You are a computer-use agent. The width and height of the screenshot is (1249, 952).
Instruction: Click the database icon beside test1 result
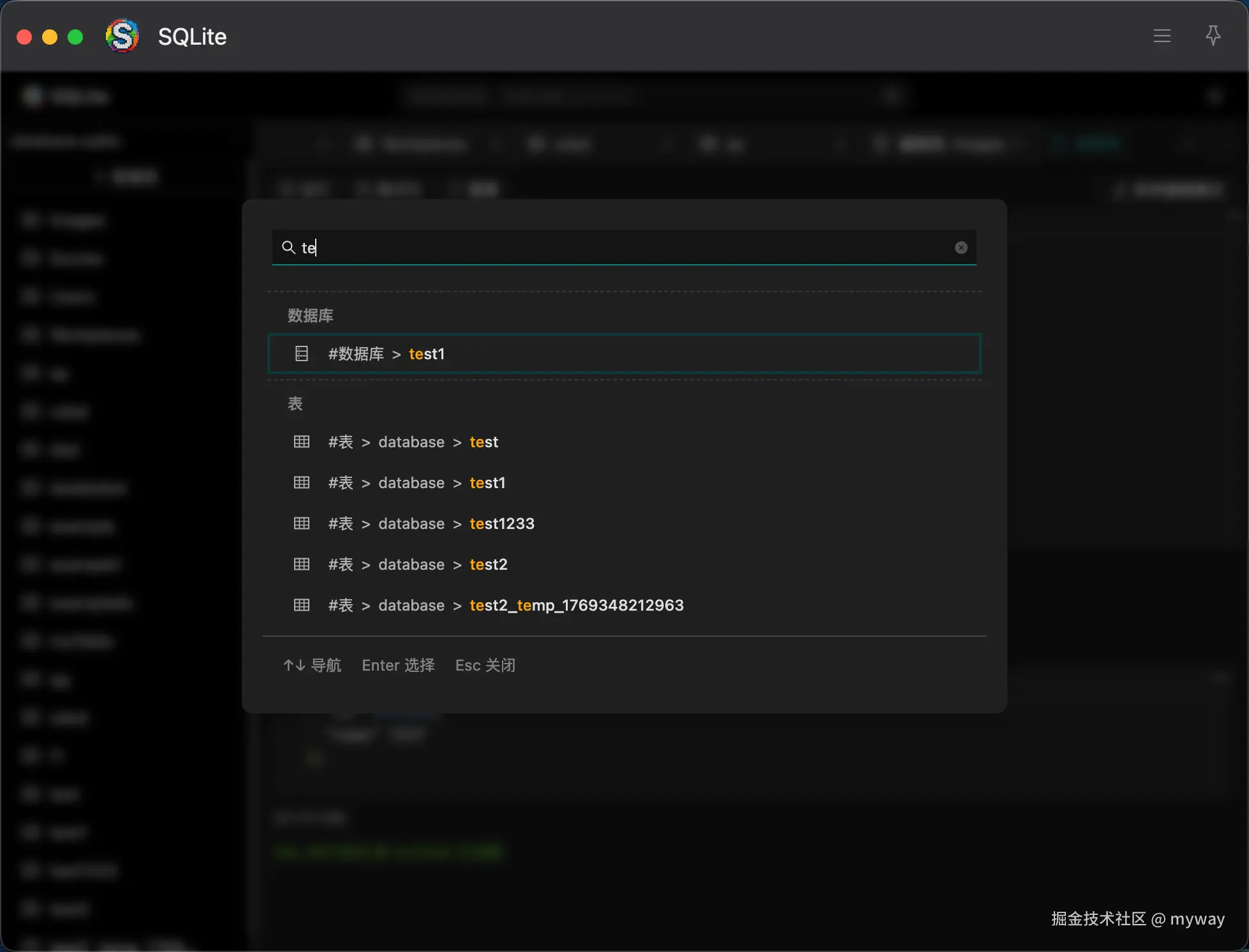pyautogui.click(x=302, y=353)
